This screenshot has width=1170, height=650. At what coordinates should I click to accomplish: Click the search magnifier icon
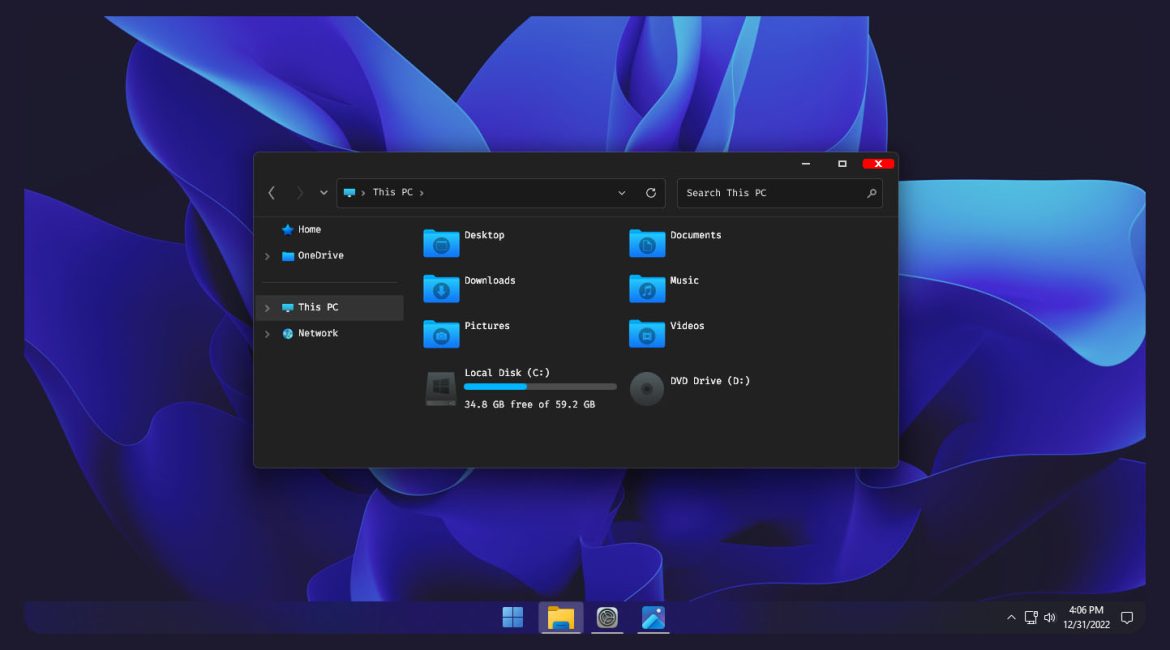pos(872,193)
